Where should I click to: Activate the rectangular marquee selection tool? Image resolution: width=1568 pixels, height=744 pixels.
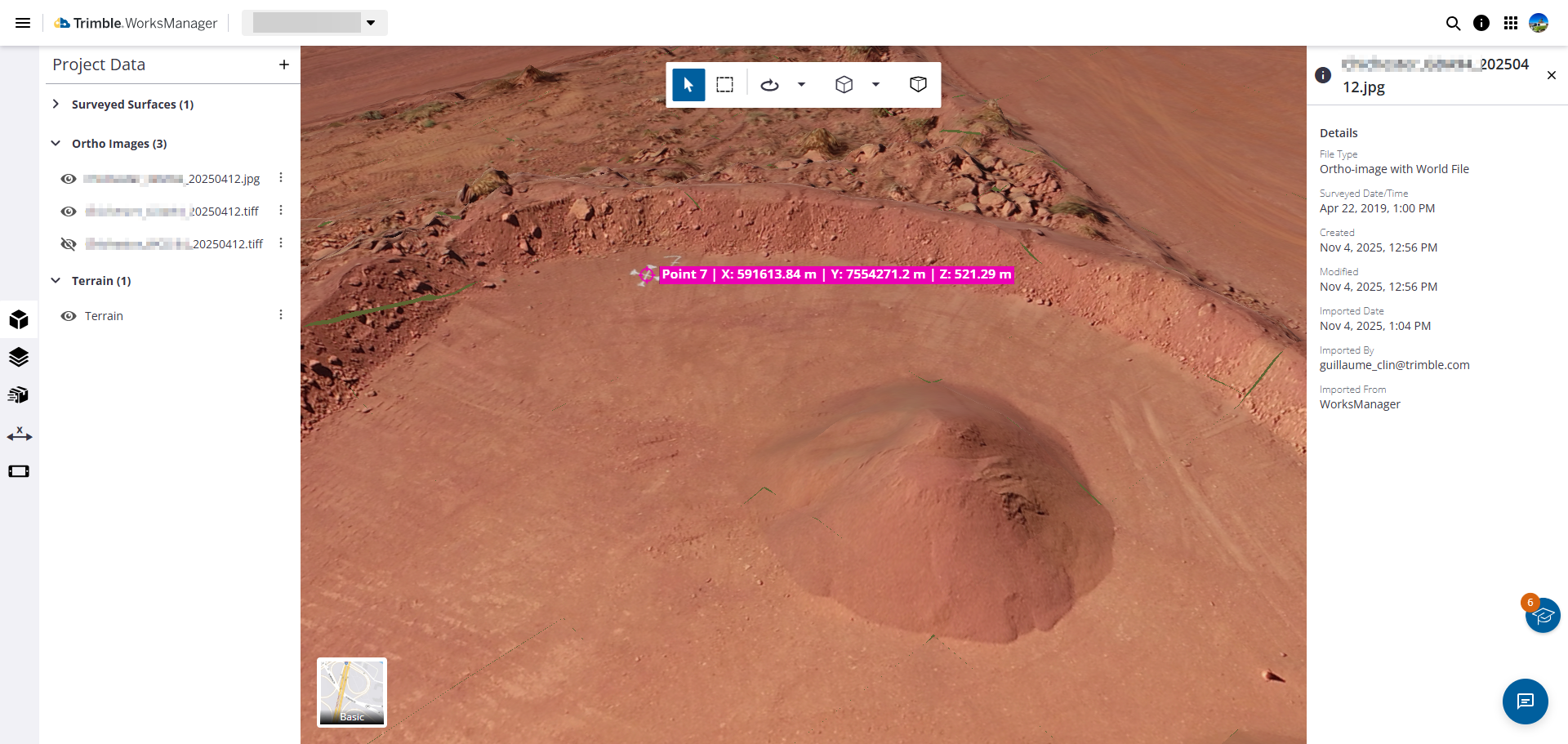point(724,85)
